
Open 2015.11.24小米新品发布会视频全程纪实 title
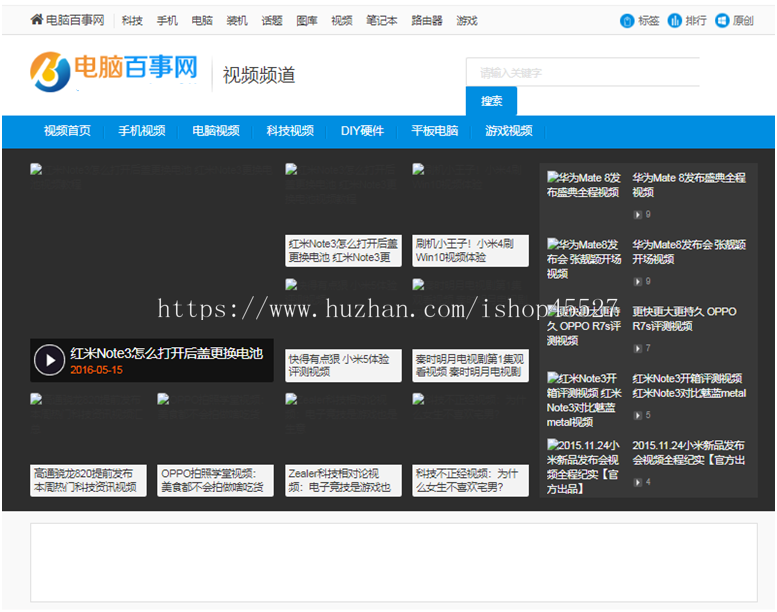[x=689, y=452]
